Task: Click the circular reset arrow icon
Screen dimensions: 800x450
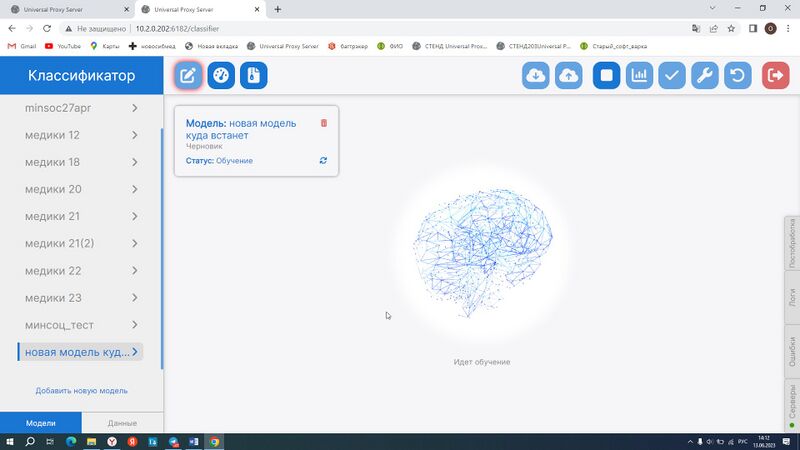Action: (738, 76)
